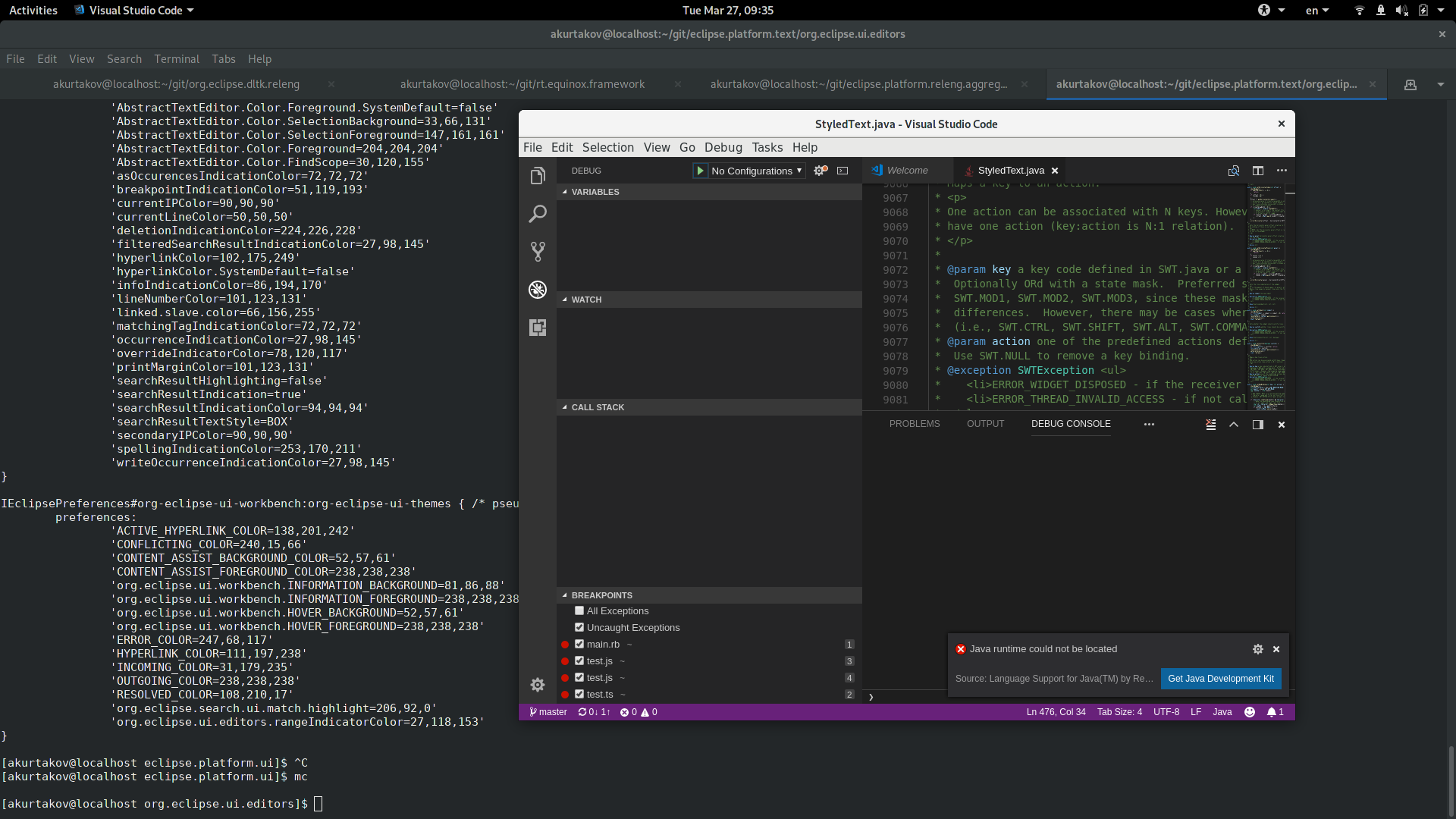The height and width of the screenshot is (819, 1456).
Task: Open more panel tabs ellipsis
Action: (x=1149, y=425)
